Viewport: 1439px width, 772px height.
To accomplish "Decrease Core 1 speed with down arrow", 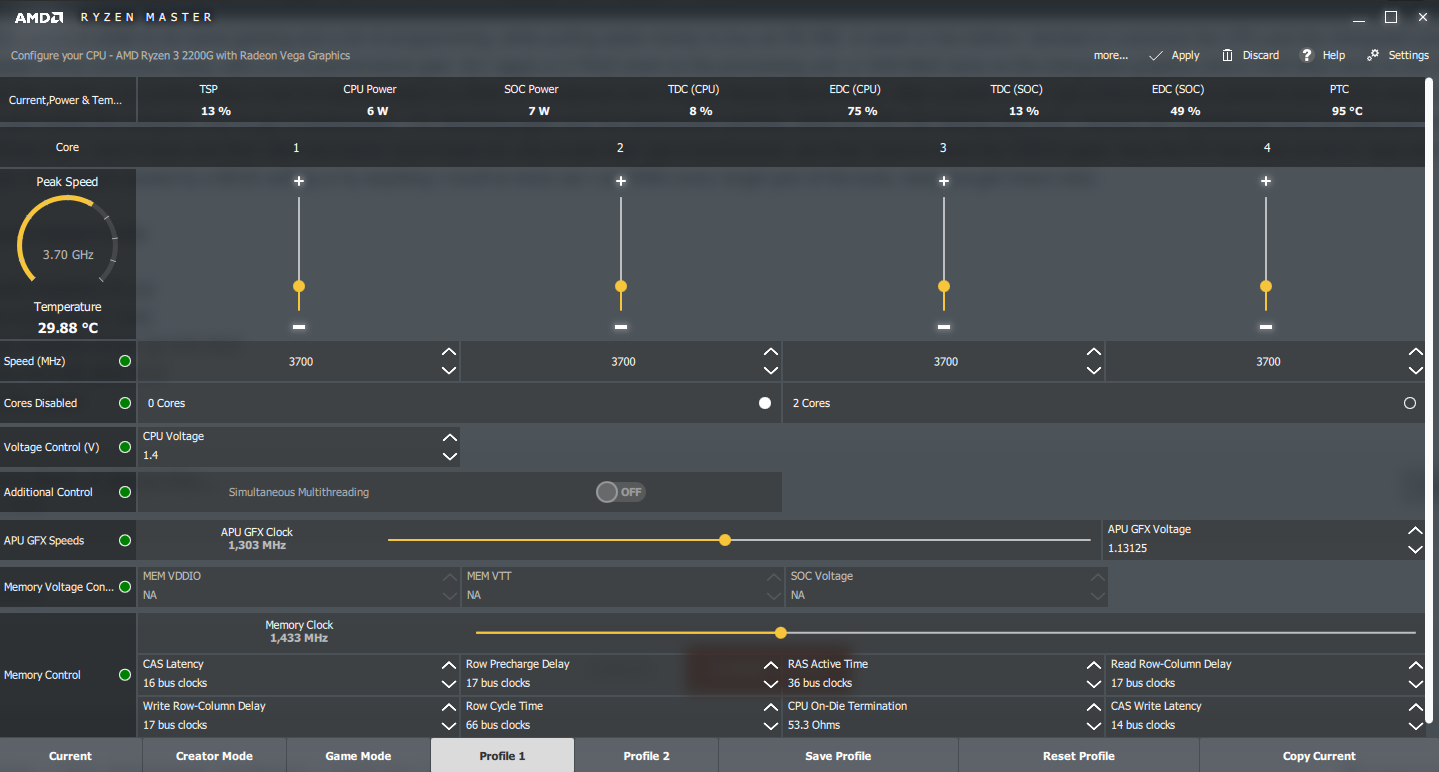I will pos(449,371).
